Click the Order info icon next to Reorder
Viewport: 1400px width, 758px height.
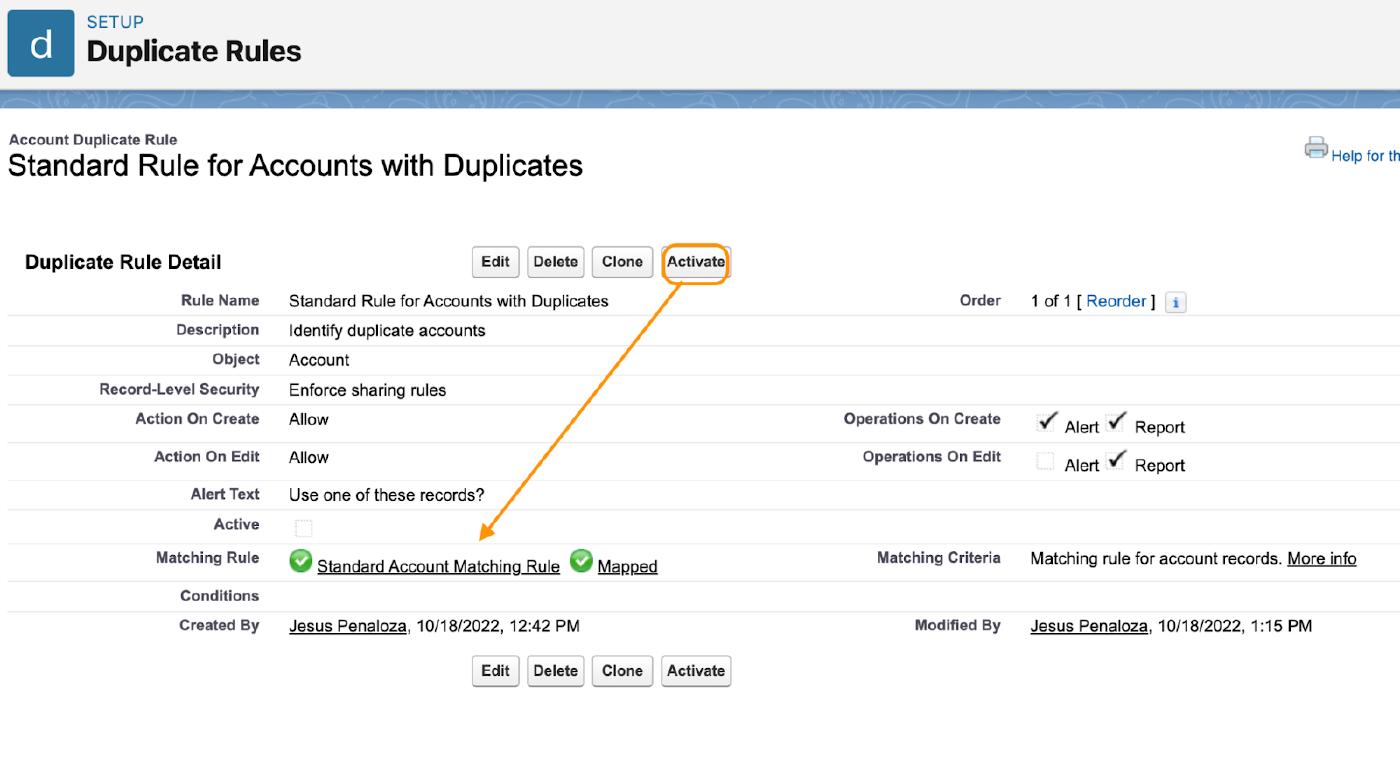click(1176, 302)
